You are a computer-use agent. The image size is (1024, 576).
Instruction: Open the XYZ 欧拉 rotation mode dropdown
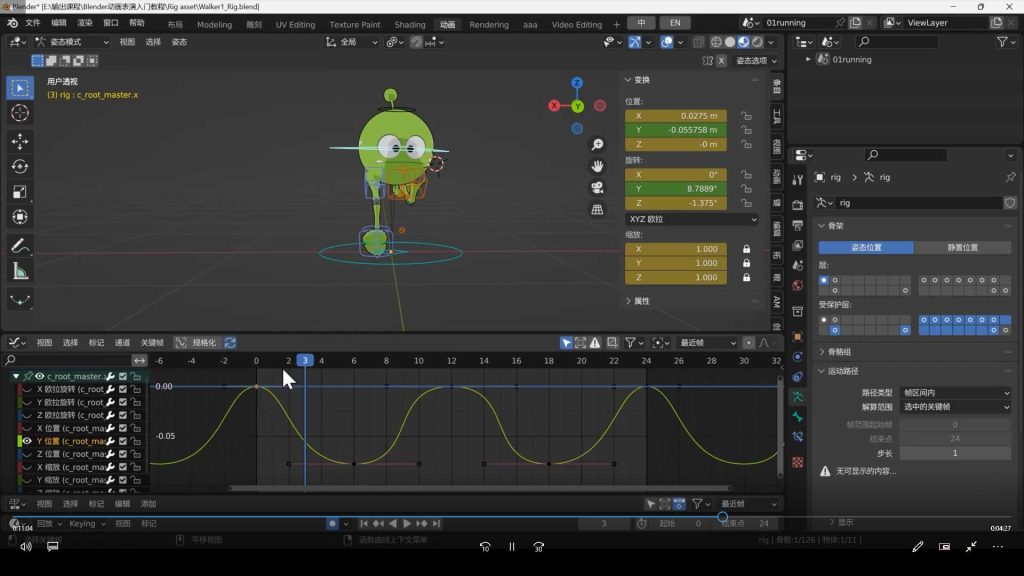click(x=691, y=219)
